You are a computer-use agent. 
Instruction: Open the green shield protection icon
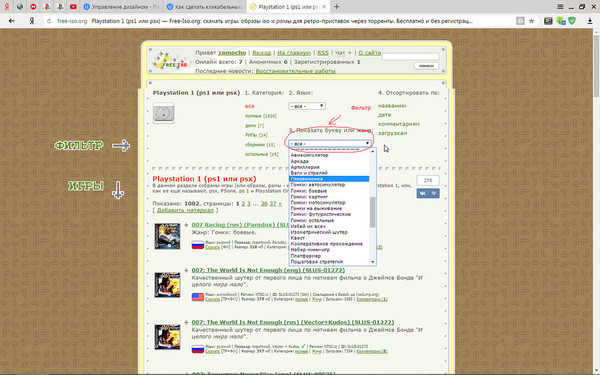coord(572,21)
